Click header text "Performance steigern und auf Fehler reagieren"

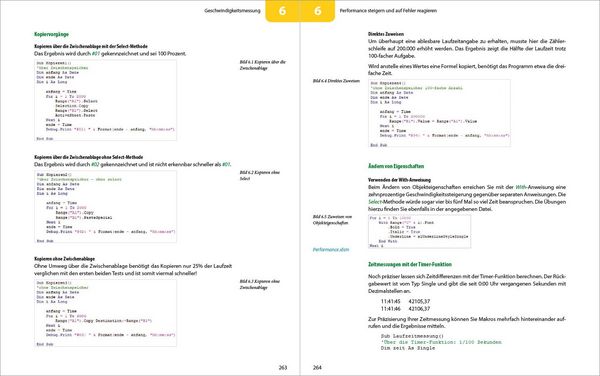[x=388, y=11]
